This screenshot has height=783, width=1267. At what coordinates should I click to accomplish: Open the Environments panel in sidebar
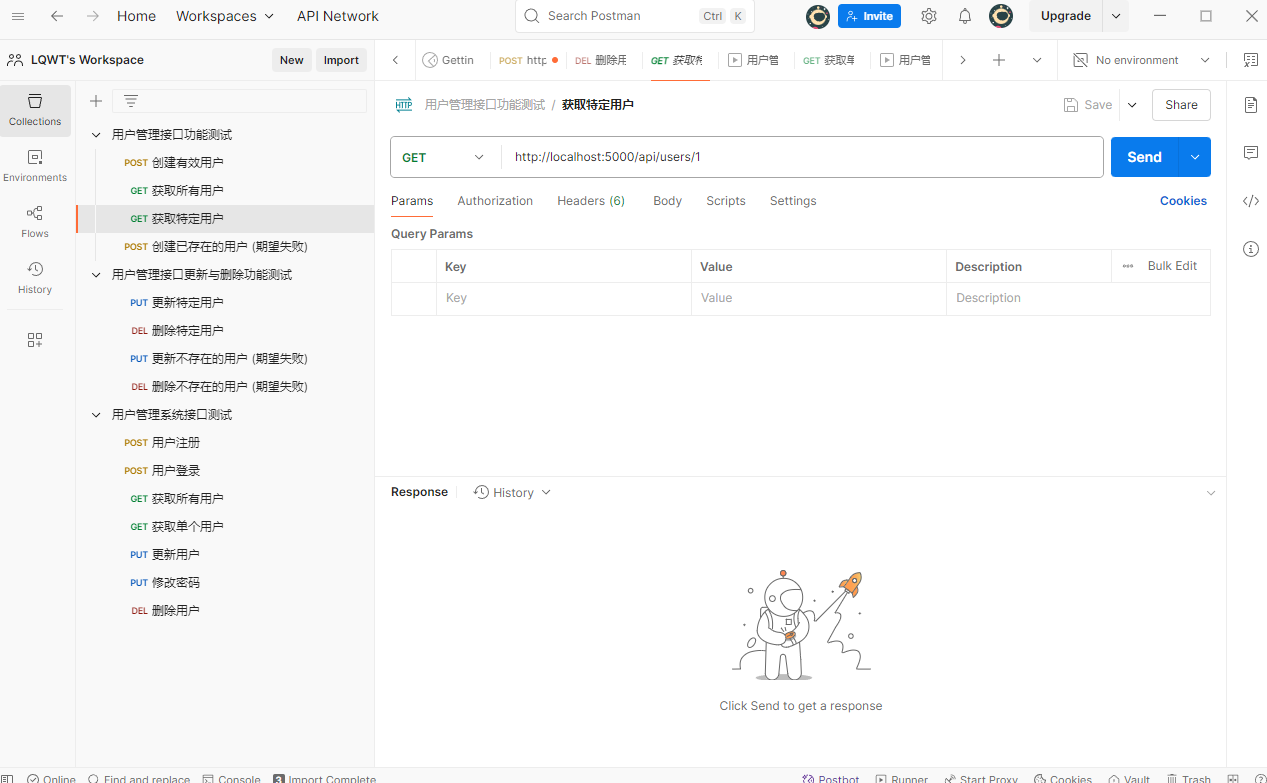(x=34, y=165)
